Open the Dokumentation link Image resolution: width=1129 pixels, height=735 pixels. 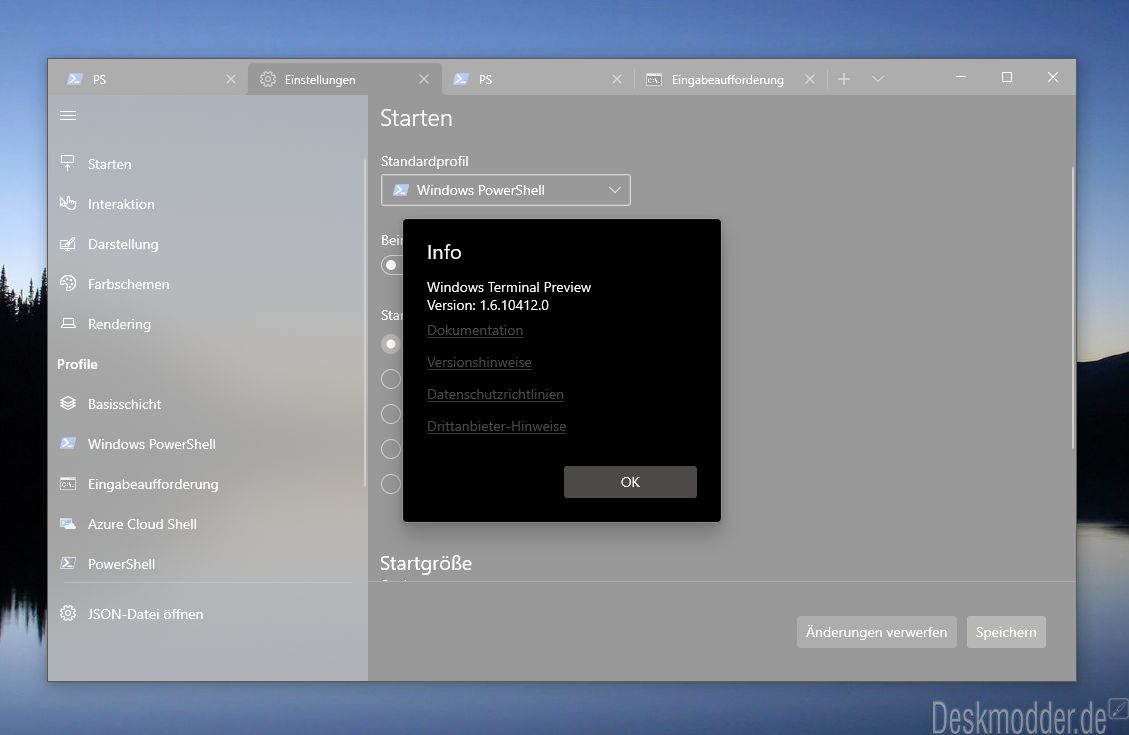[x=475, y=330]
